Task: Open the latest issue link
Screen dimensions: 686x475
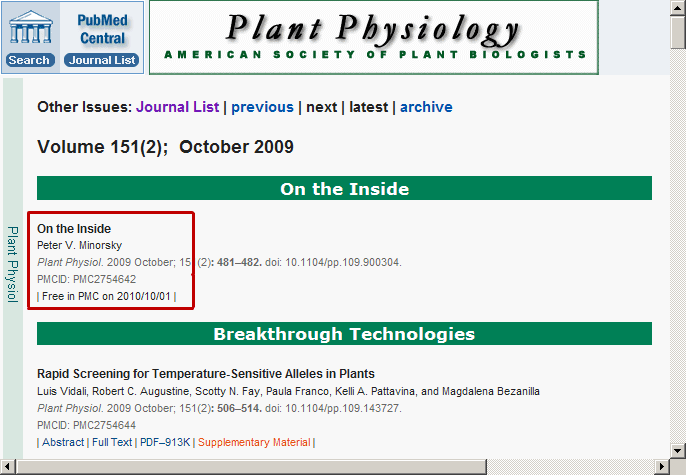Action: (x=368, y=107)
